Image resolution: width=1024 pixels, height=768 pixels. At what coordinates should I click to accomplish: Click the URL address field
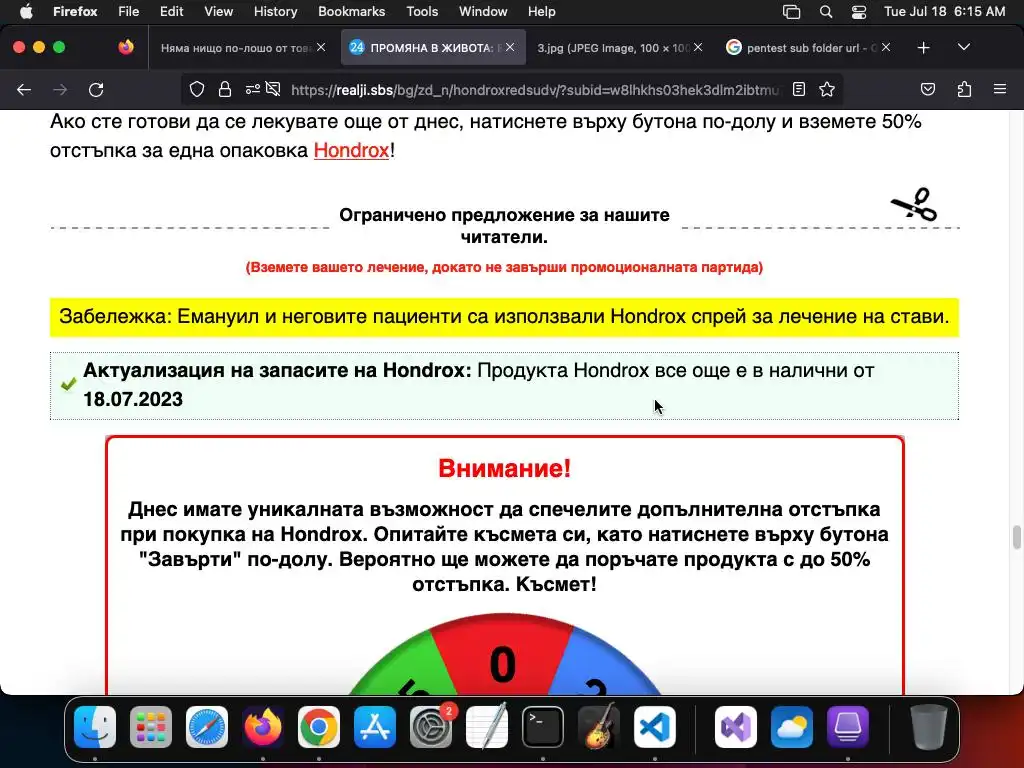tap(536, 90)
